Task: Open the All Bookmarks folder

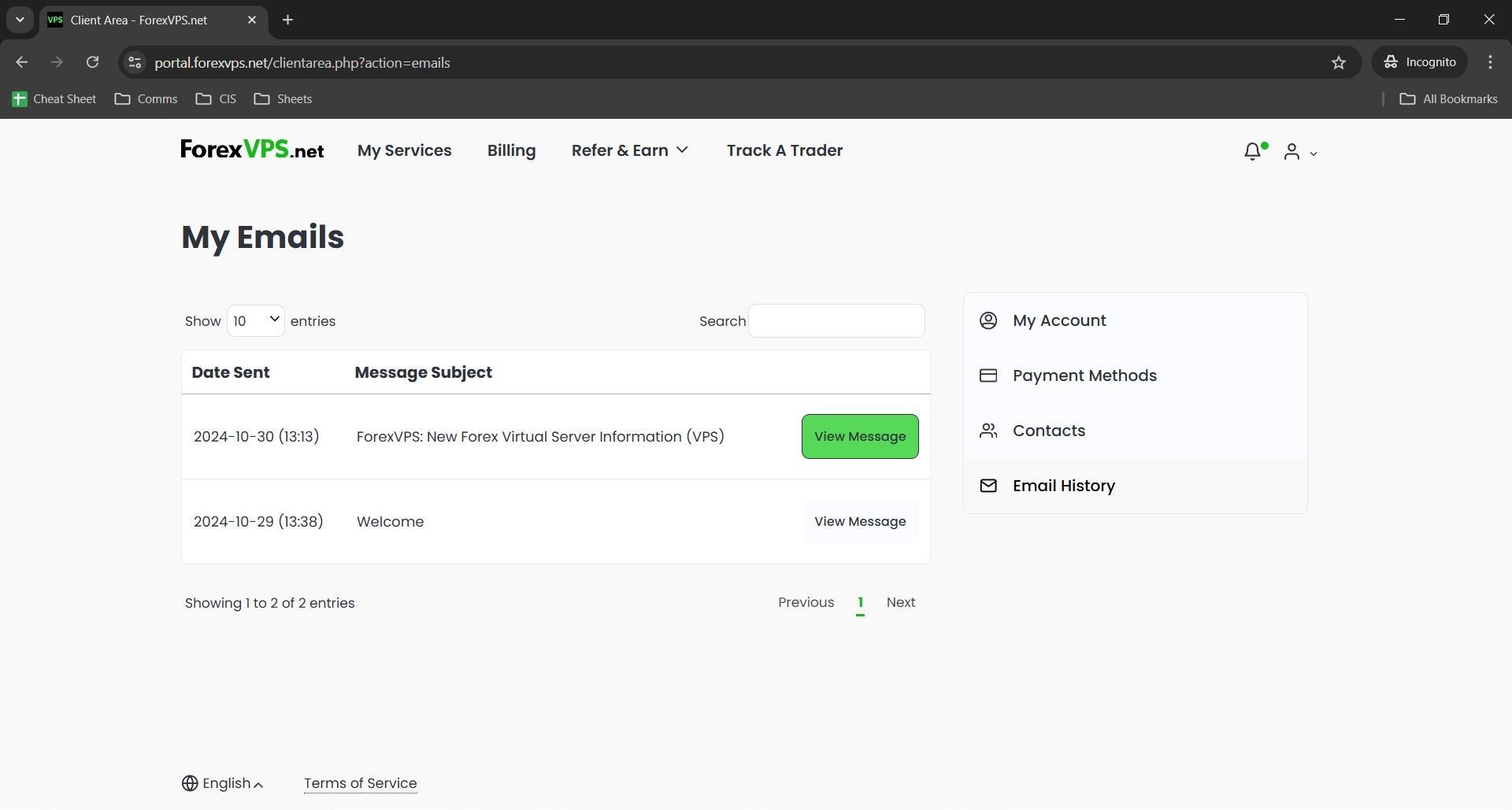Action: [1448, 99]
